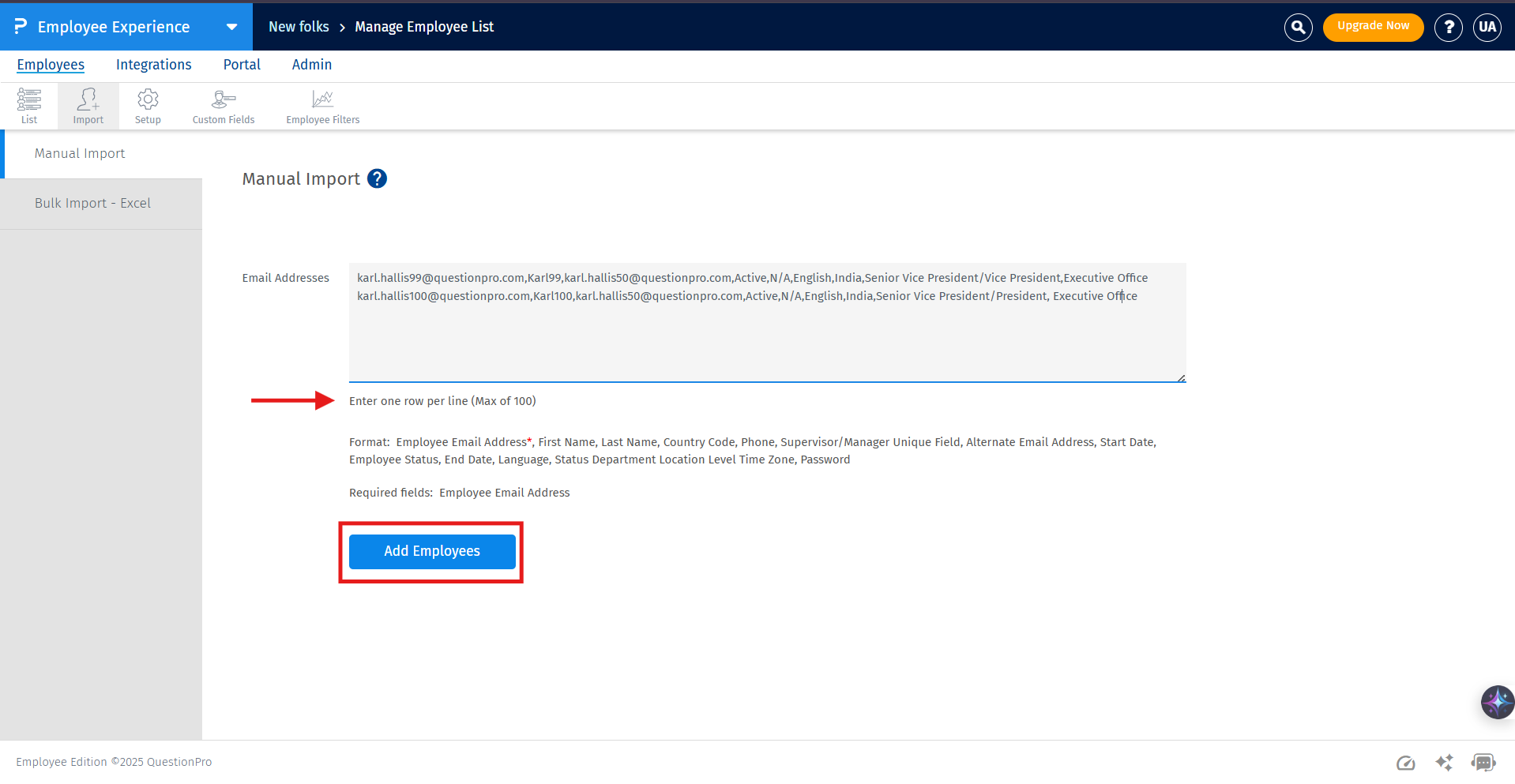Click the 'Email Addresses' field label

tap(286, 278)
